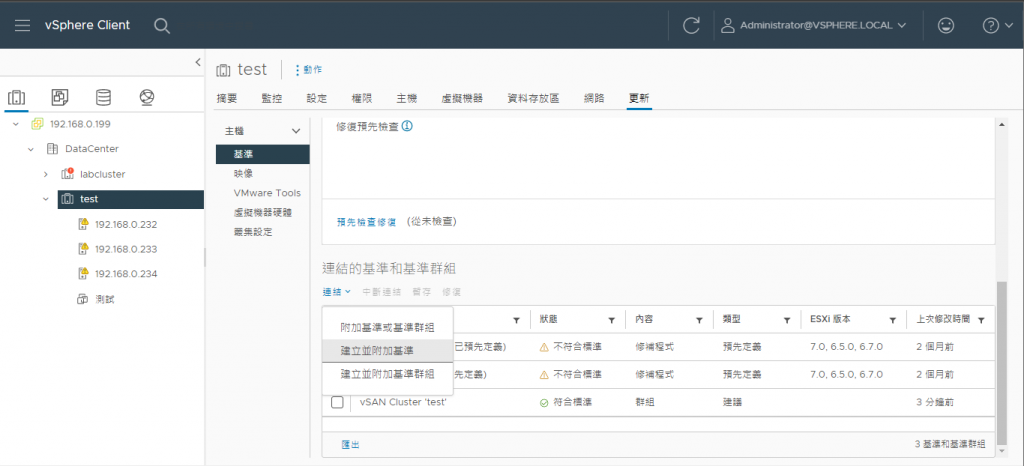
Task: Check the vSAN Cluster 'test' row checkbox
Action: click(337, 402)
